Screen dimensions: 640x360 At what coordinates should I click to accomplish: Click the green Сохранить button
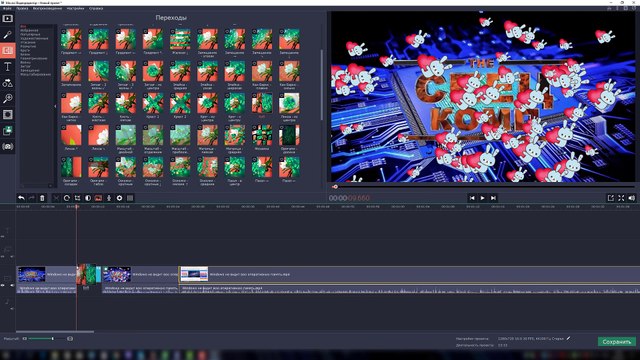click(x=616, y=342)
